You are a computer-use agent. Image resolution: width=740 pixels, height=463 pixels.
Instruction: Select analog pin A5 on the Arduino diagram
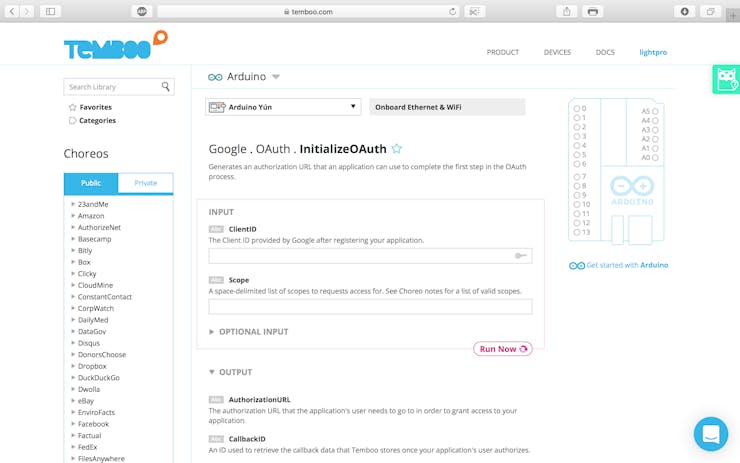655,111
